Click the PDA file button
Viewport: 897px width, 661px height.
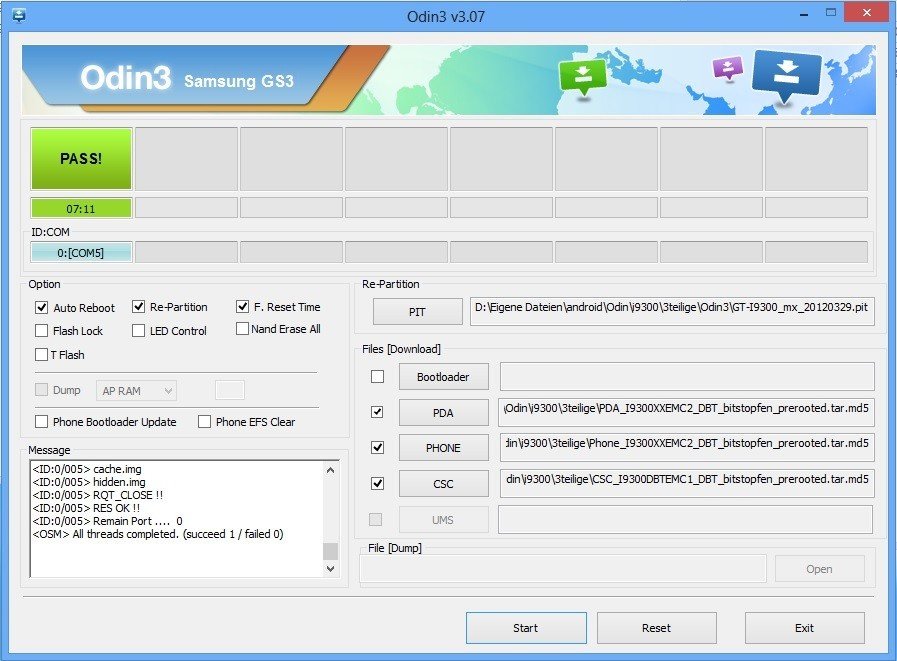click(x=444, y=413)
